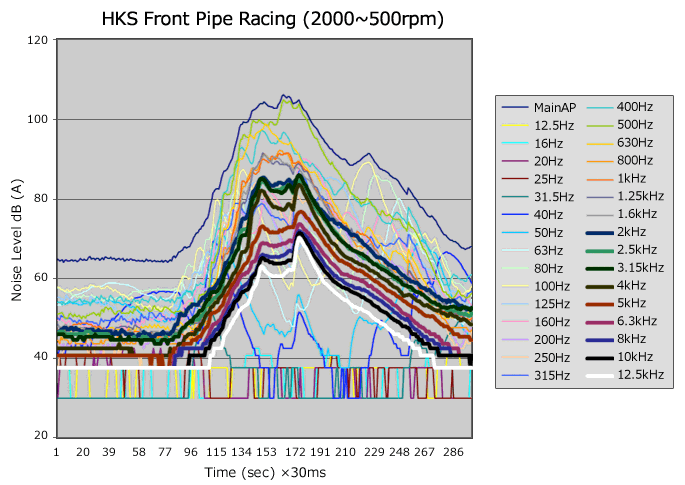
Task: Select the 2kHz legend entry
Action: pos(616,232)
